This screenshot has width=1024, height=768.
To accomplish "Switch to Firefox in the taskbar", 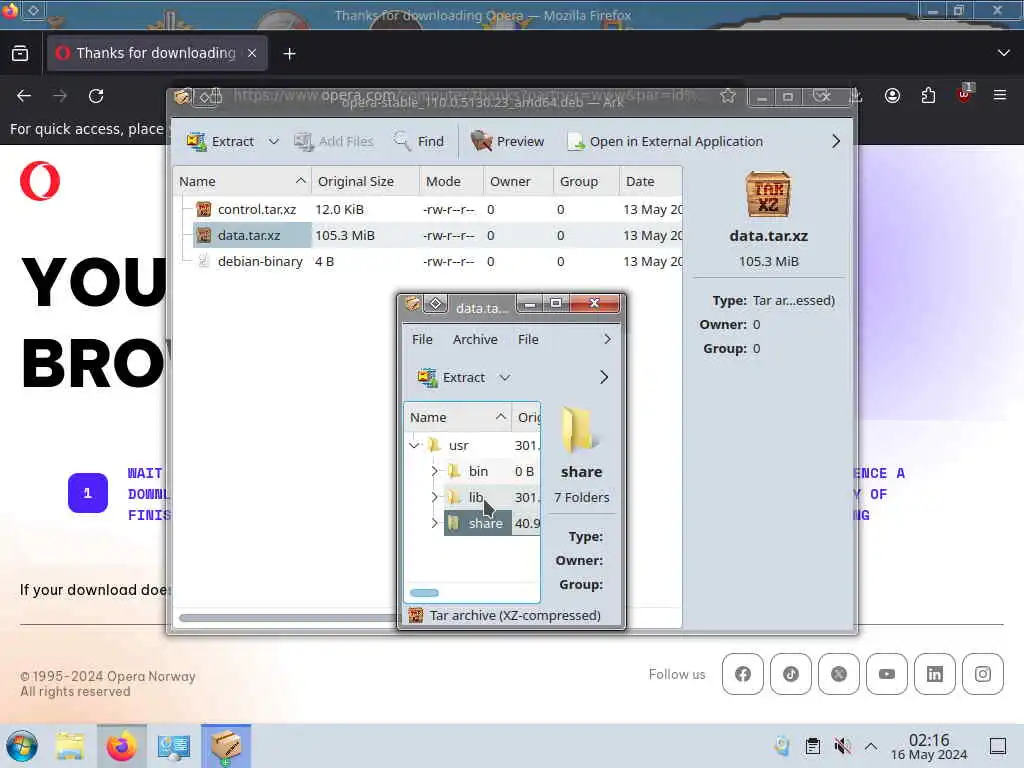I will click(x=121, y=746).
